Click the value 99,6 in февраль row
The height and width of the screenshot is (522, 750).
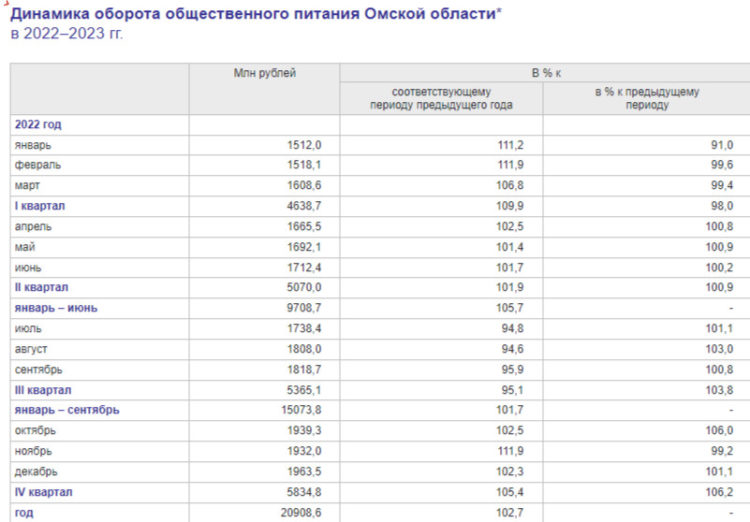point(722,165)
